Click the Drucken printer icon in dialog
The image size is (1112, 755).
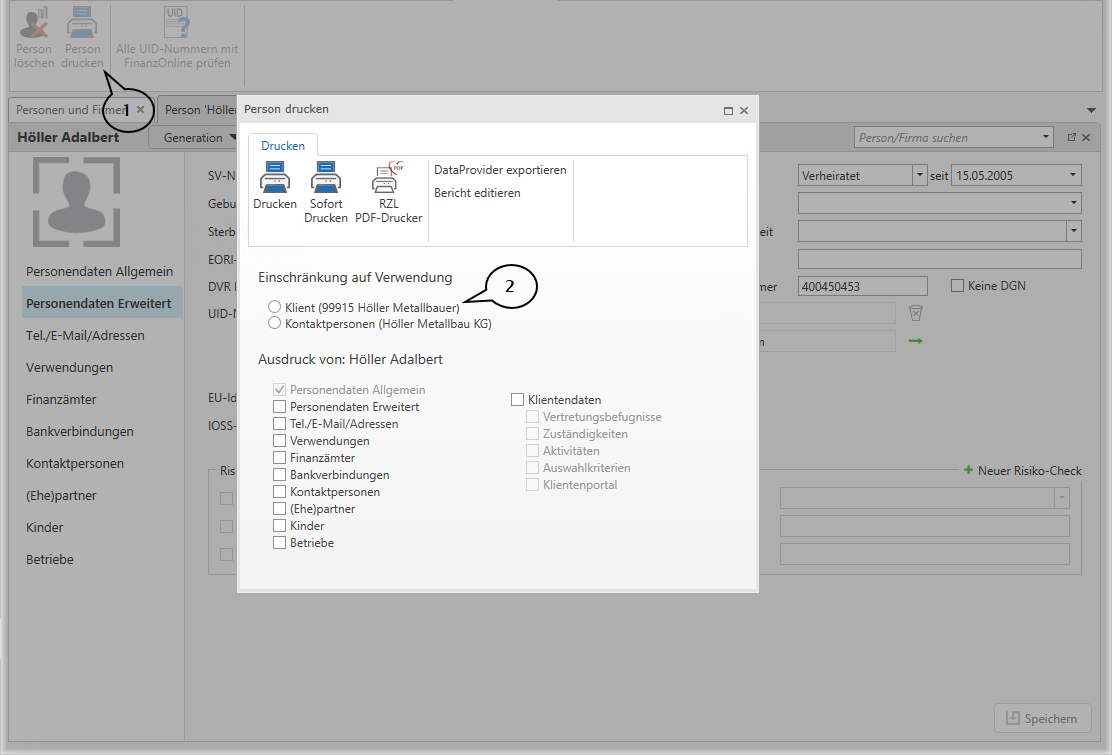(x=274, y=178)
